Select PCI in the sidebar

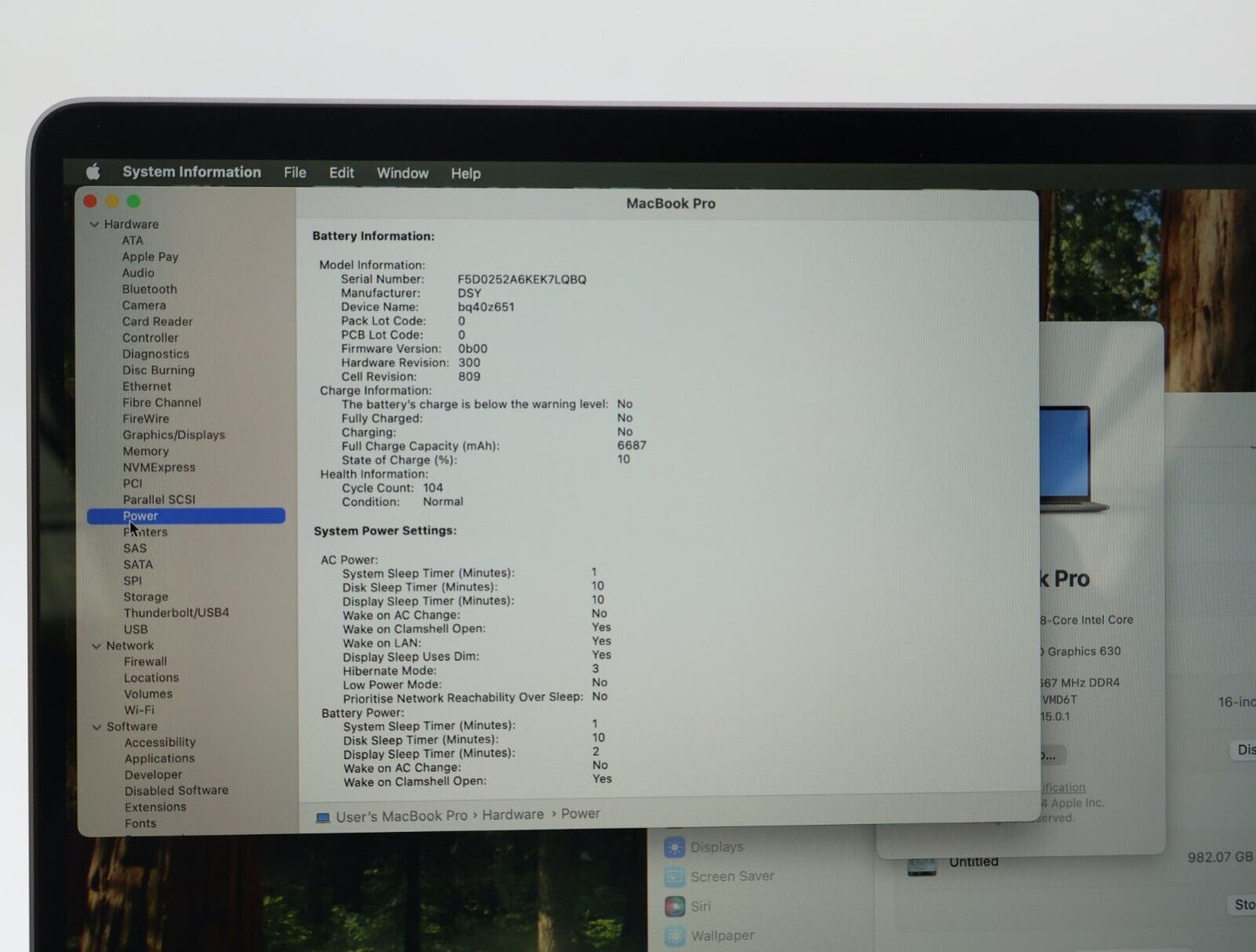tap(132, 483)
